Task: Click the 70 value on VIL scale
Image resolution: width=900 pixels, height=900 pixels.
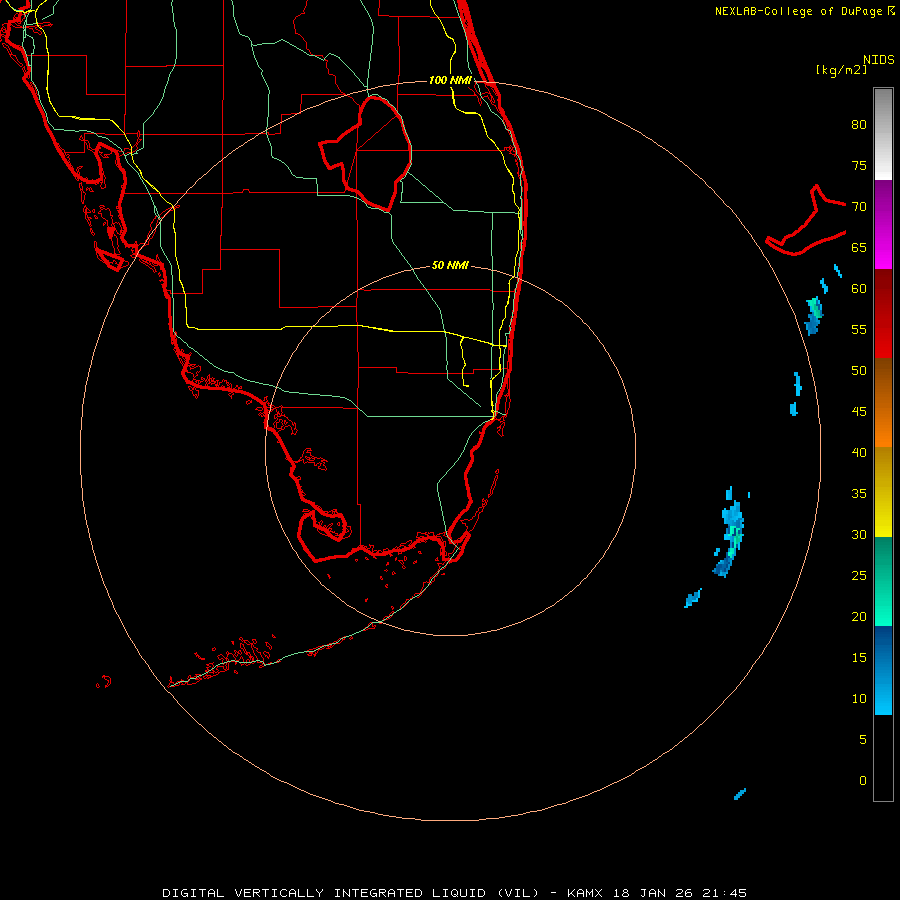Action: point(859,207)
